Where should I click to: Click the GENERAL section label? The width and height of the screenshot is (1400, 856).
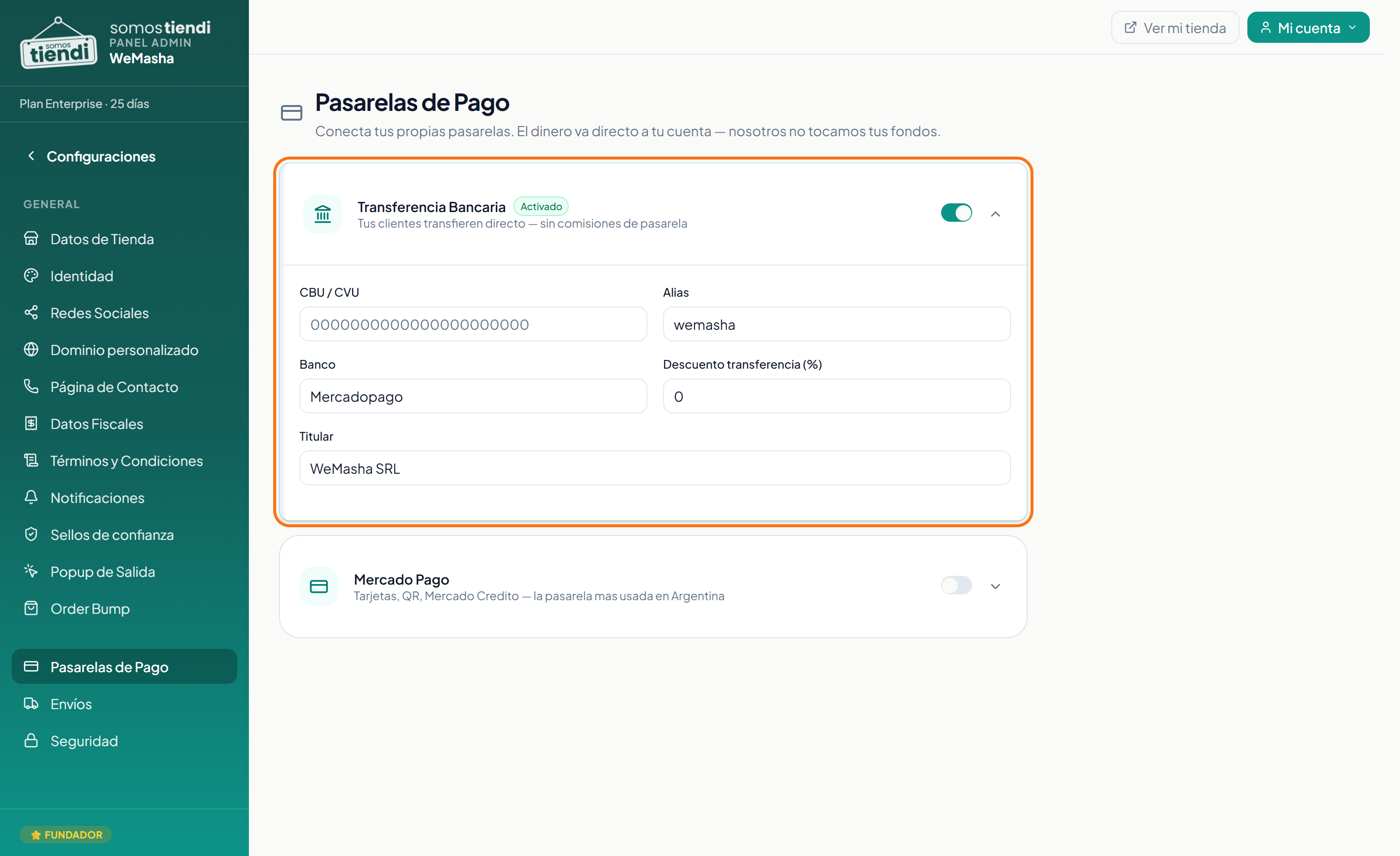pyautogui.click(x=51, y=204)
